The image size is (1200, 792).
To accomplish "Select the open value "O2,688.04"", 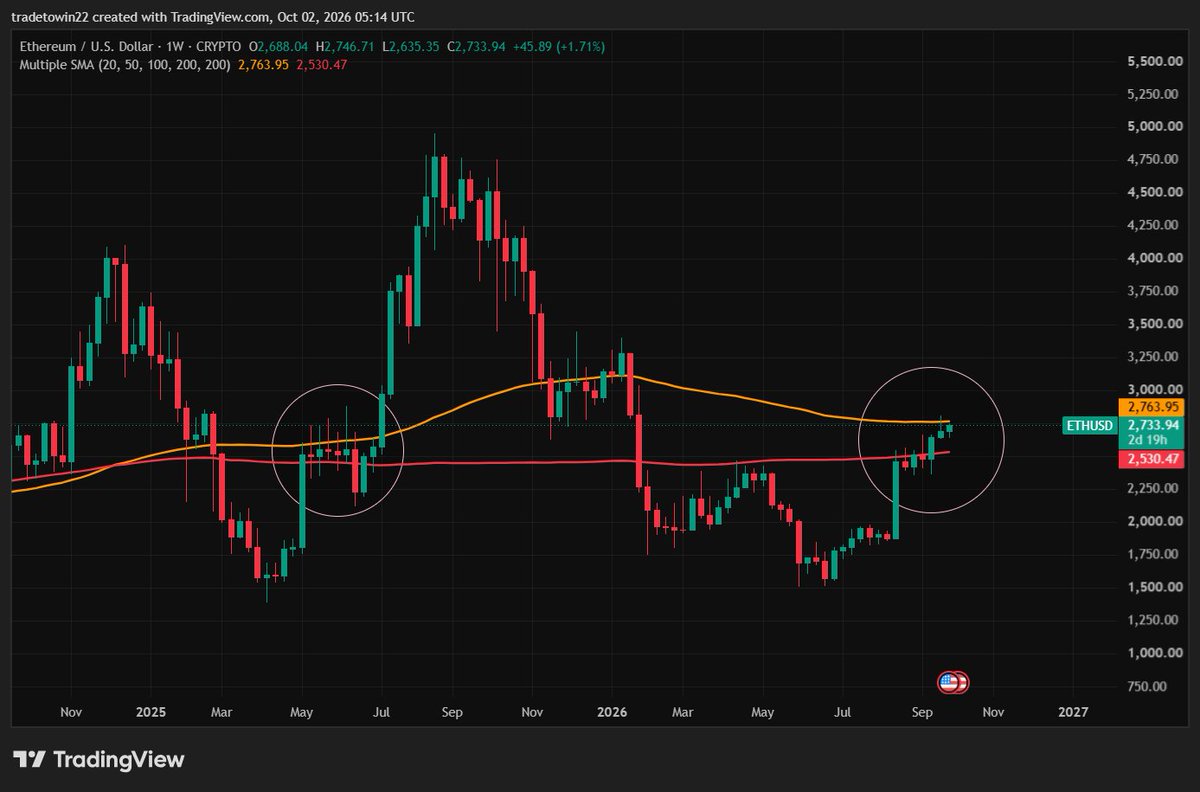I will point(280,47).
